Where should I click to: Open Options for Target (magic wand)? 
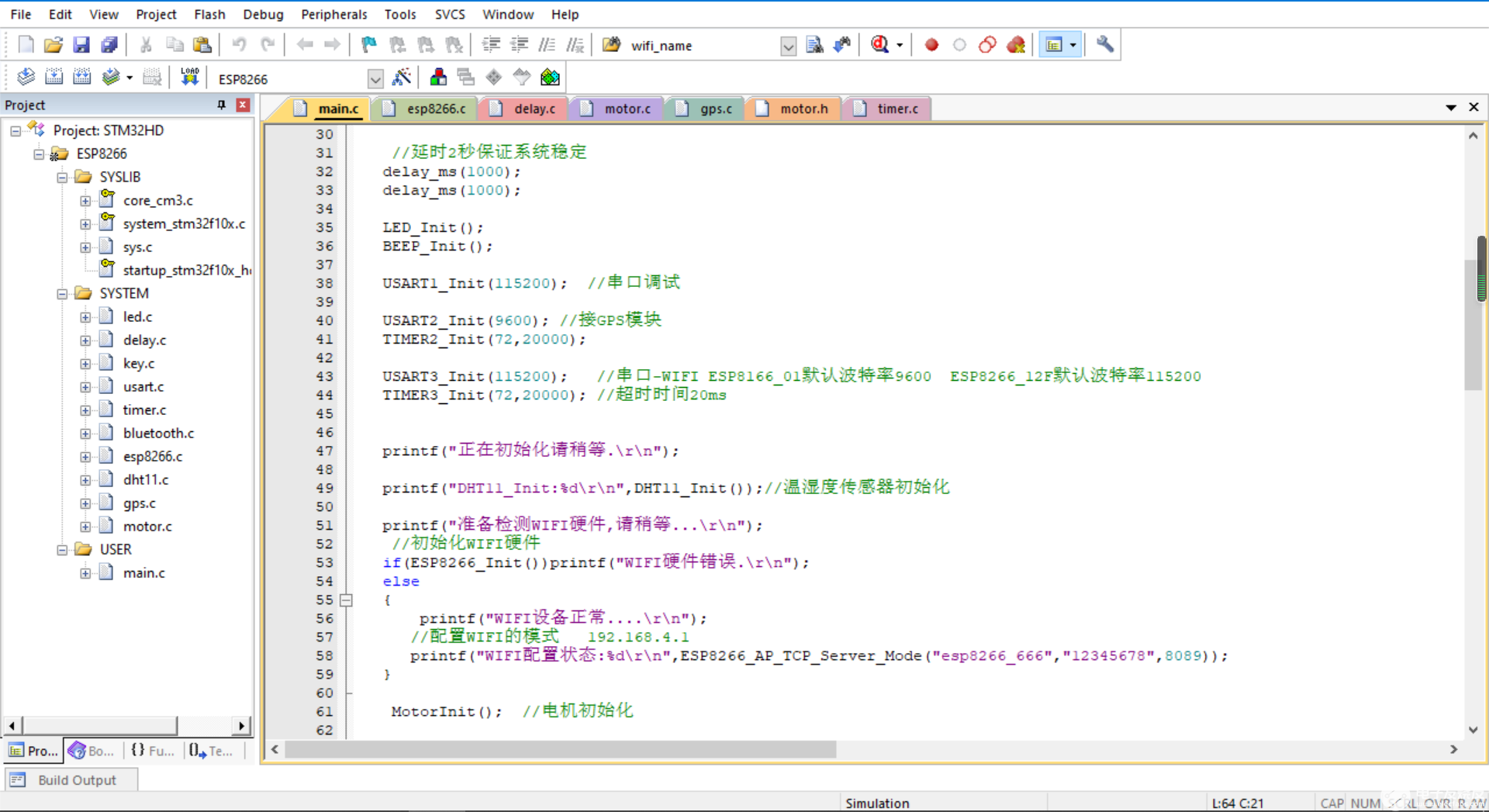[x=402, y=78]
